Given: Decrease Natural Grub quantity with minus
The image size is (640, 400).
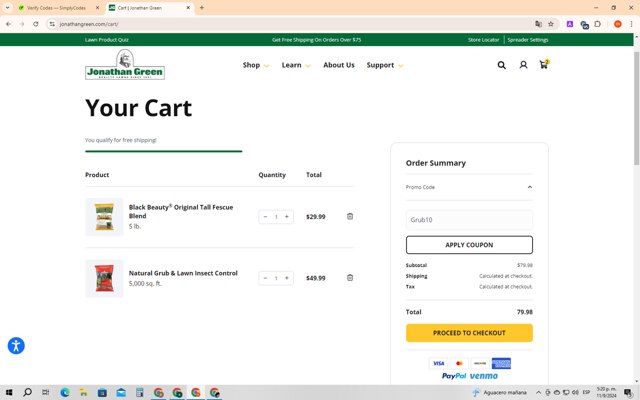Looking at the screenshot, I should (265, 278).
